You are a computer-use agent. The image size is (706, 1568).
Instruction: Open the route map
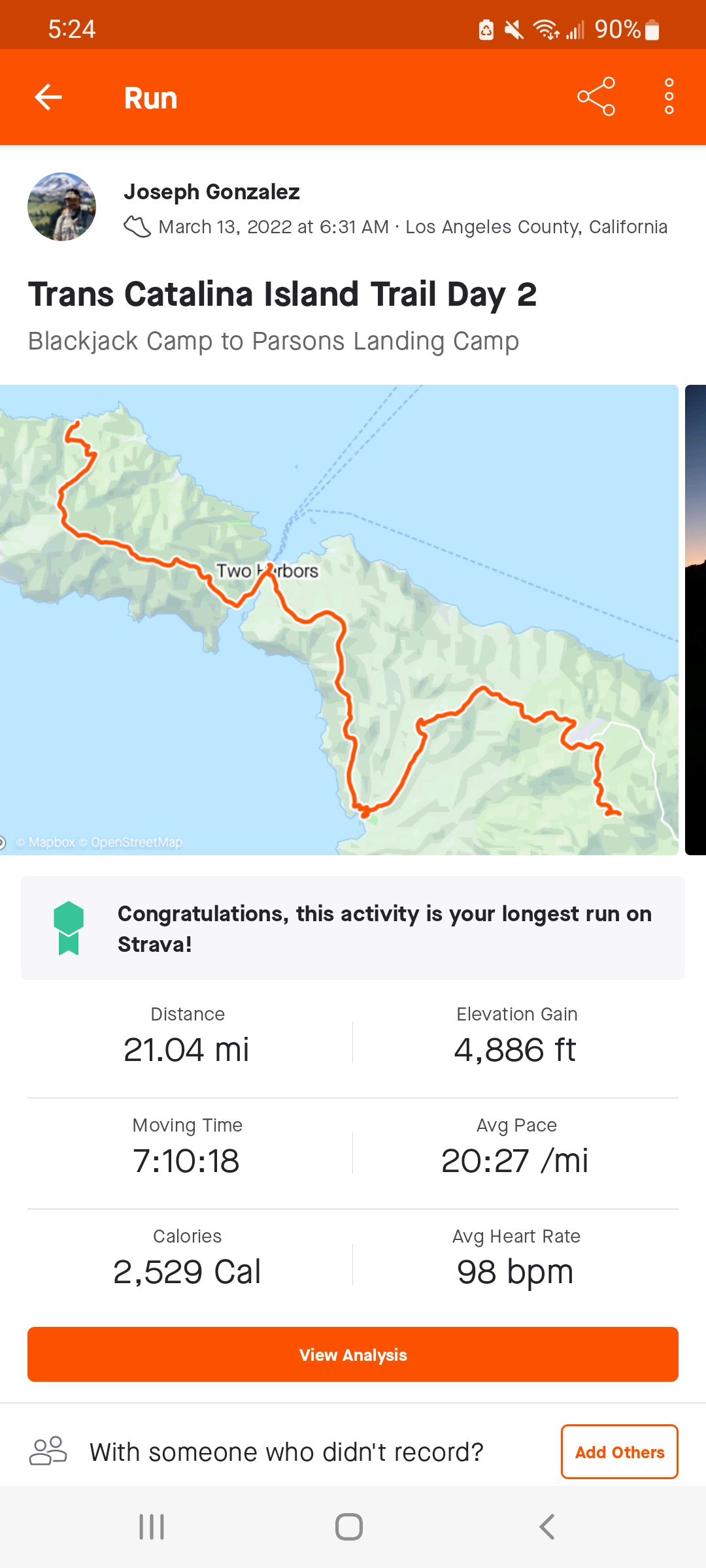[x=339, y=619]
